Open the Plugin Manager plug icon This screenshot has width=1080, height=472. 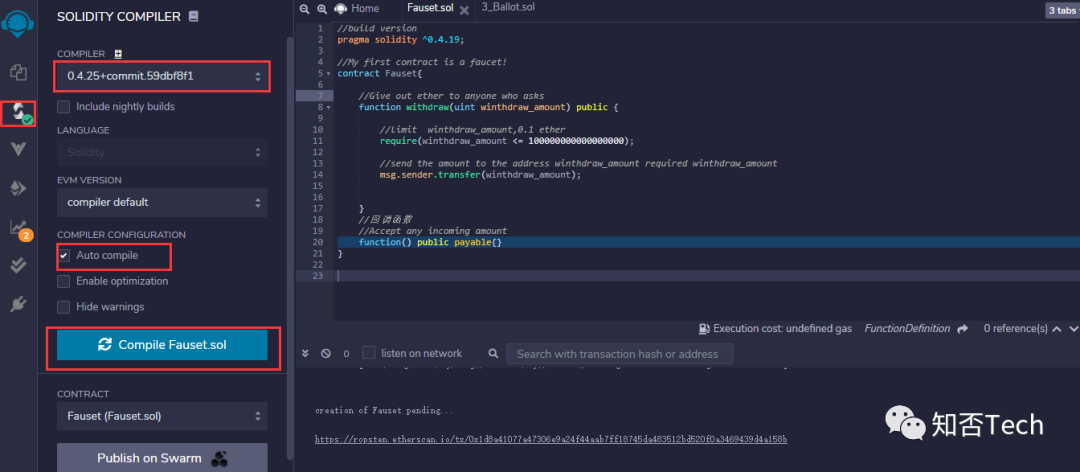[x=17, y=303]
